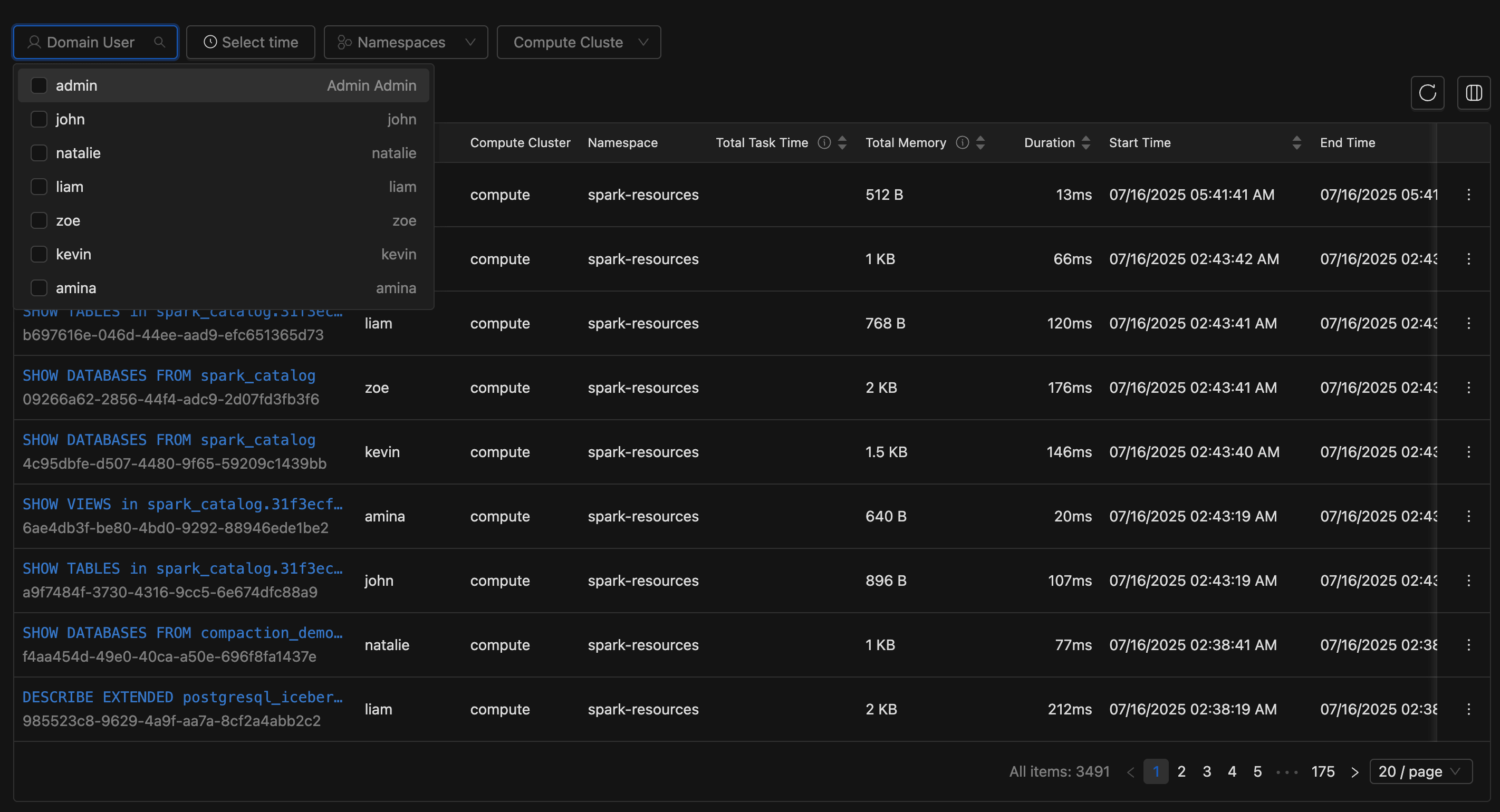Go to page 2
This screenshot has width=1500, height=812.
tap(1181, 772)
